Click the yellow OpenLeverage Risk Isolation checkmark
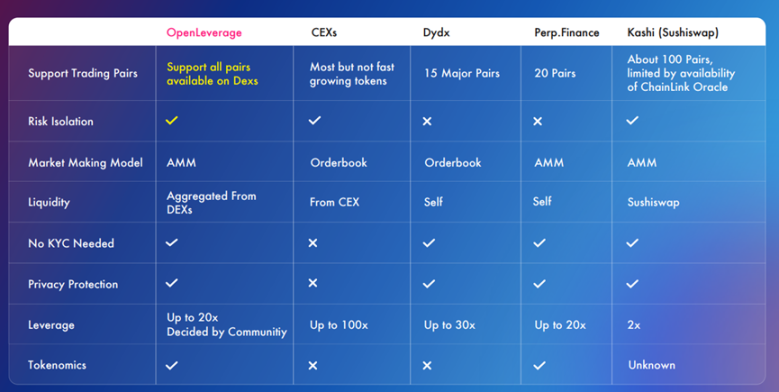 pyautogui.click(x=171, y=120)
